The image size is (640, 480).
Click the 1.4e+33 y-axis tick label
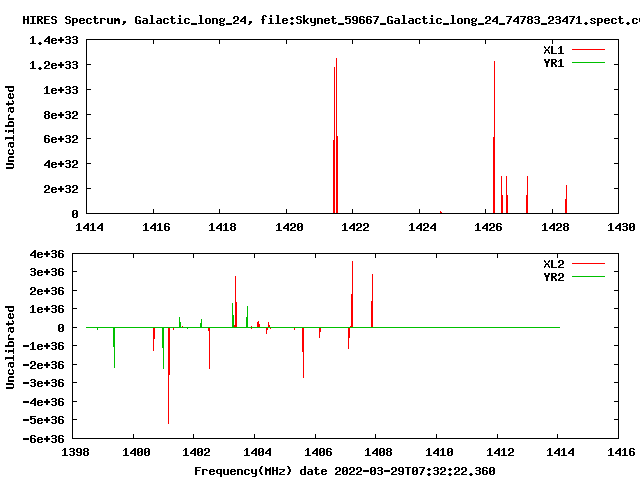click(x=53, y=40)
